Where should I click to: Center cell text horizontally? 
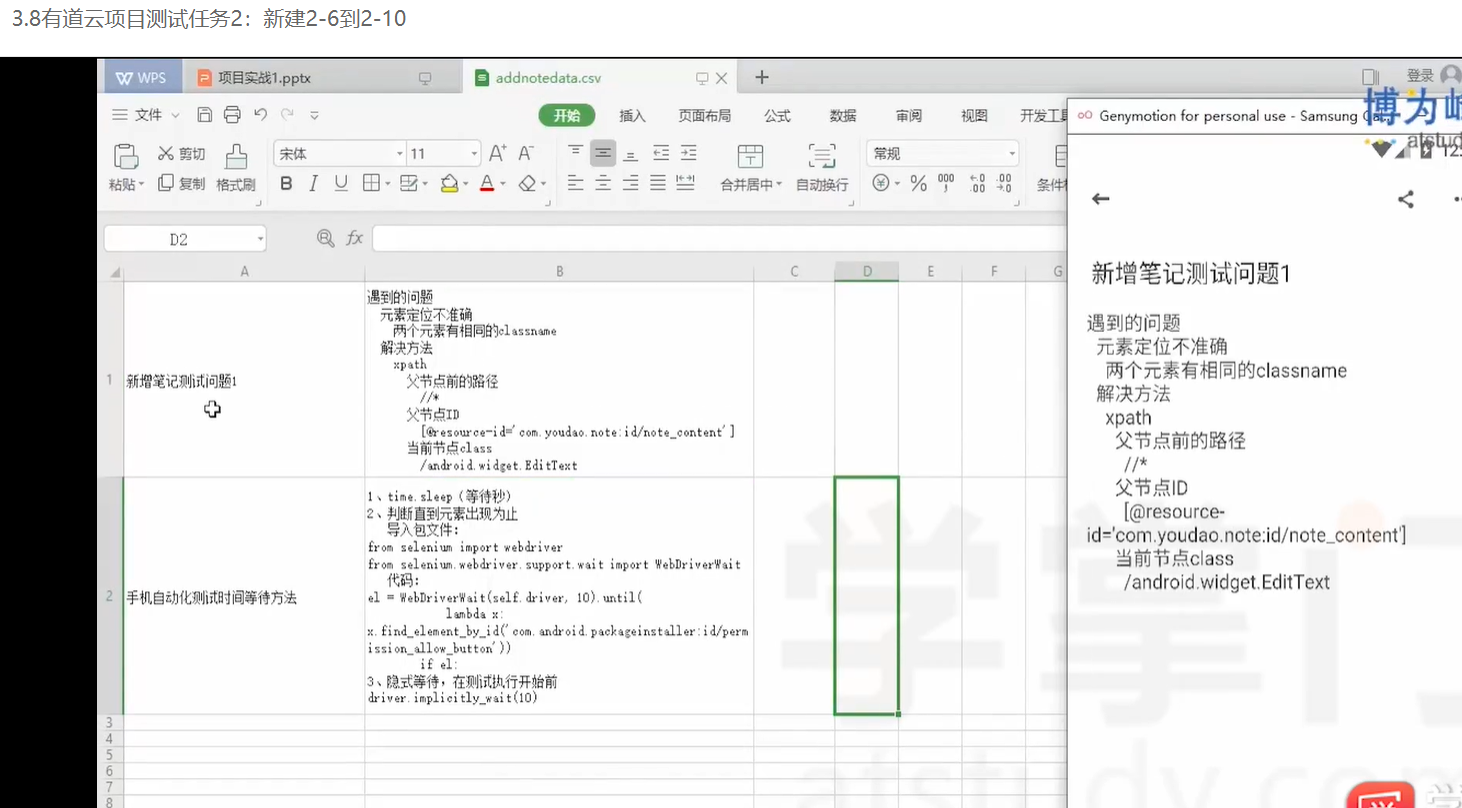[x=603, y=183]
